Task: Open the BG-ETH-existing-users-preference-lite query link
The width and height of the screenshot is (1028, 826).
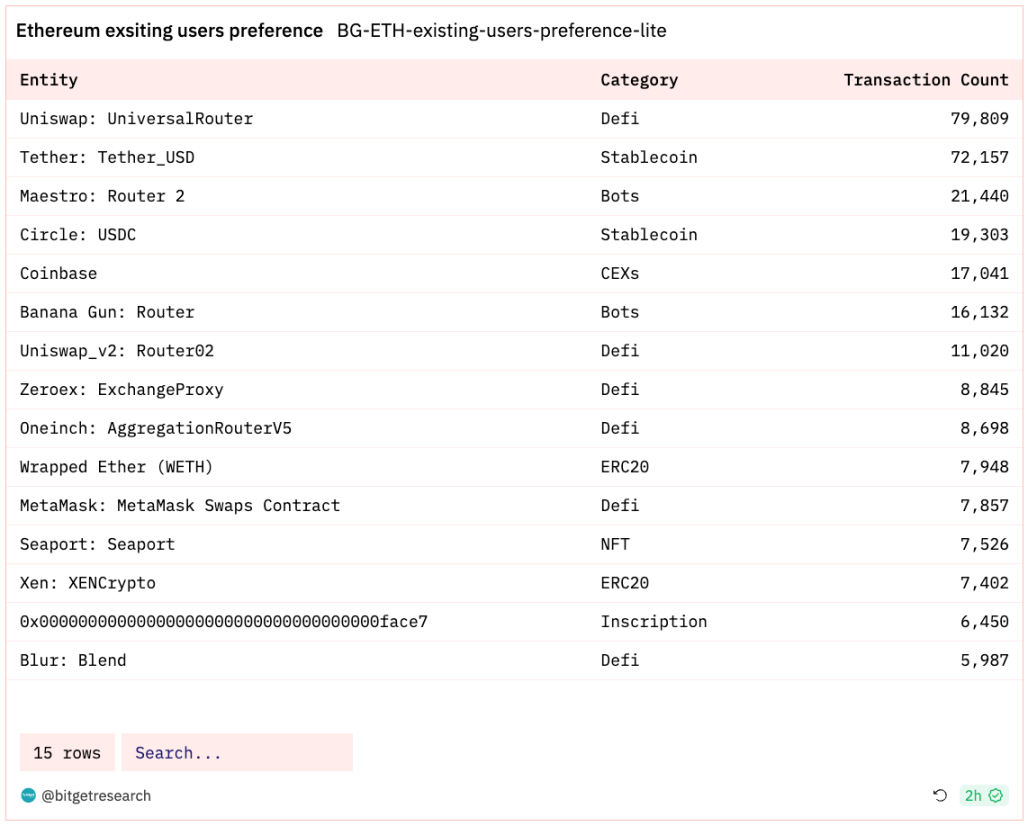Action: coord(502,30)
